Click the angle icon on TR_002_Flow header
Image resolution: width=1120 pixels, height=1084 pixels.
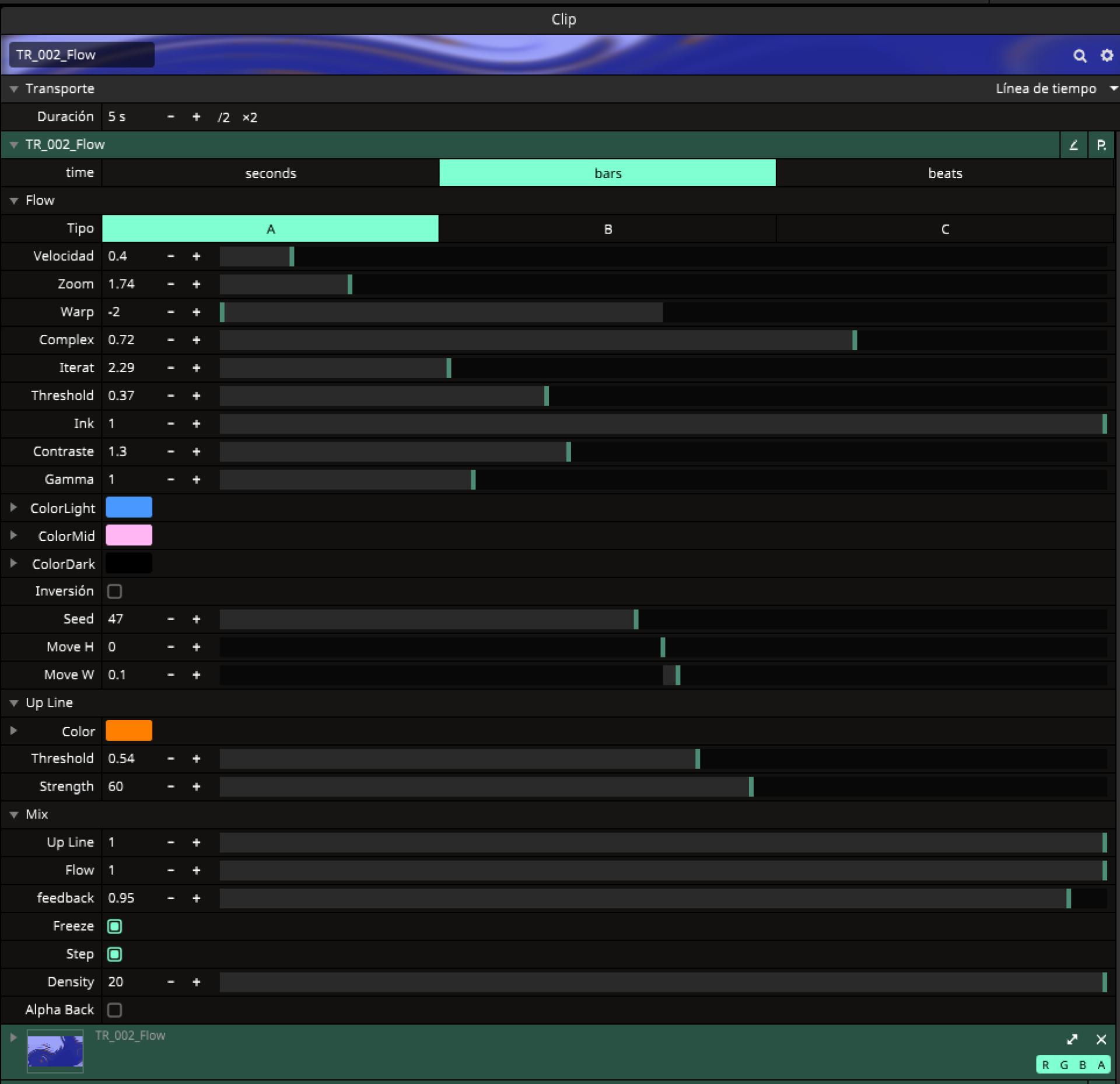coord(1073,145)
